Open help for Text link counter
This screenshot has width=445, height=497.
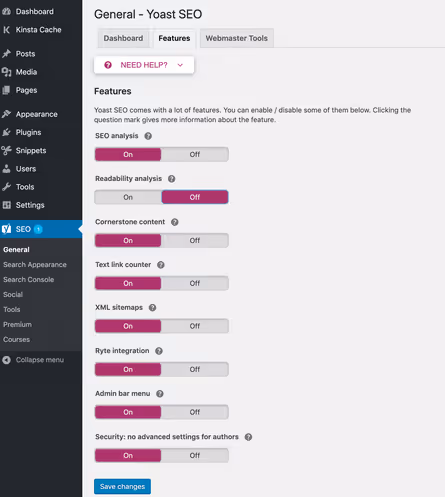[161, 265]
